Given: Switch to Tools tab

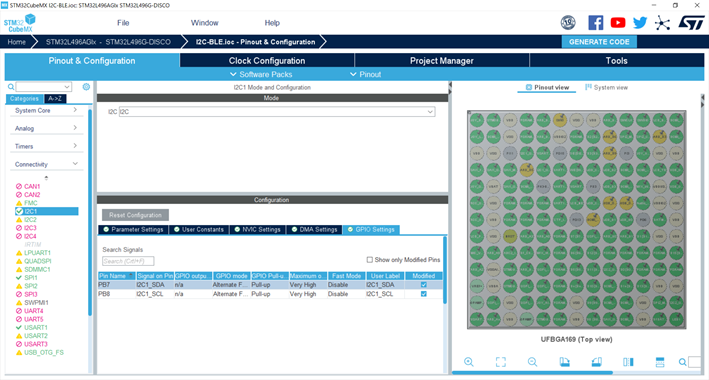Looking at the screenshot, I should (617, 61).
